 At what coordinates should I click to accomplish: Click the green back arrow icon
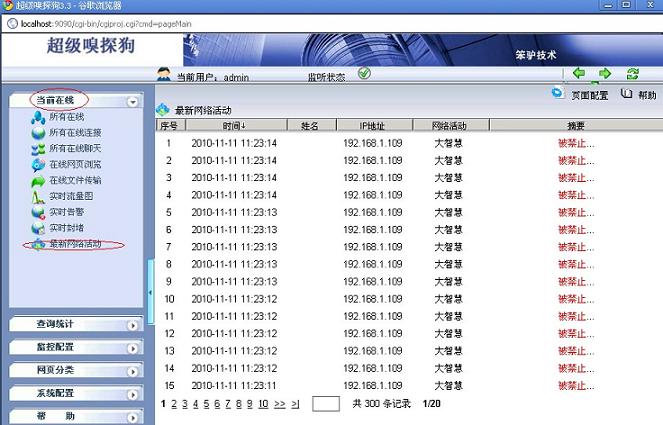pyautogui.click(x=579, y=74)
